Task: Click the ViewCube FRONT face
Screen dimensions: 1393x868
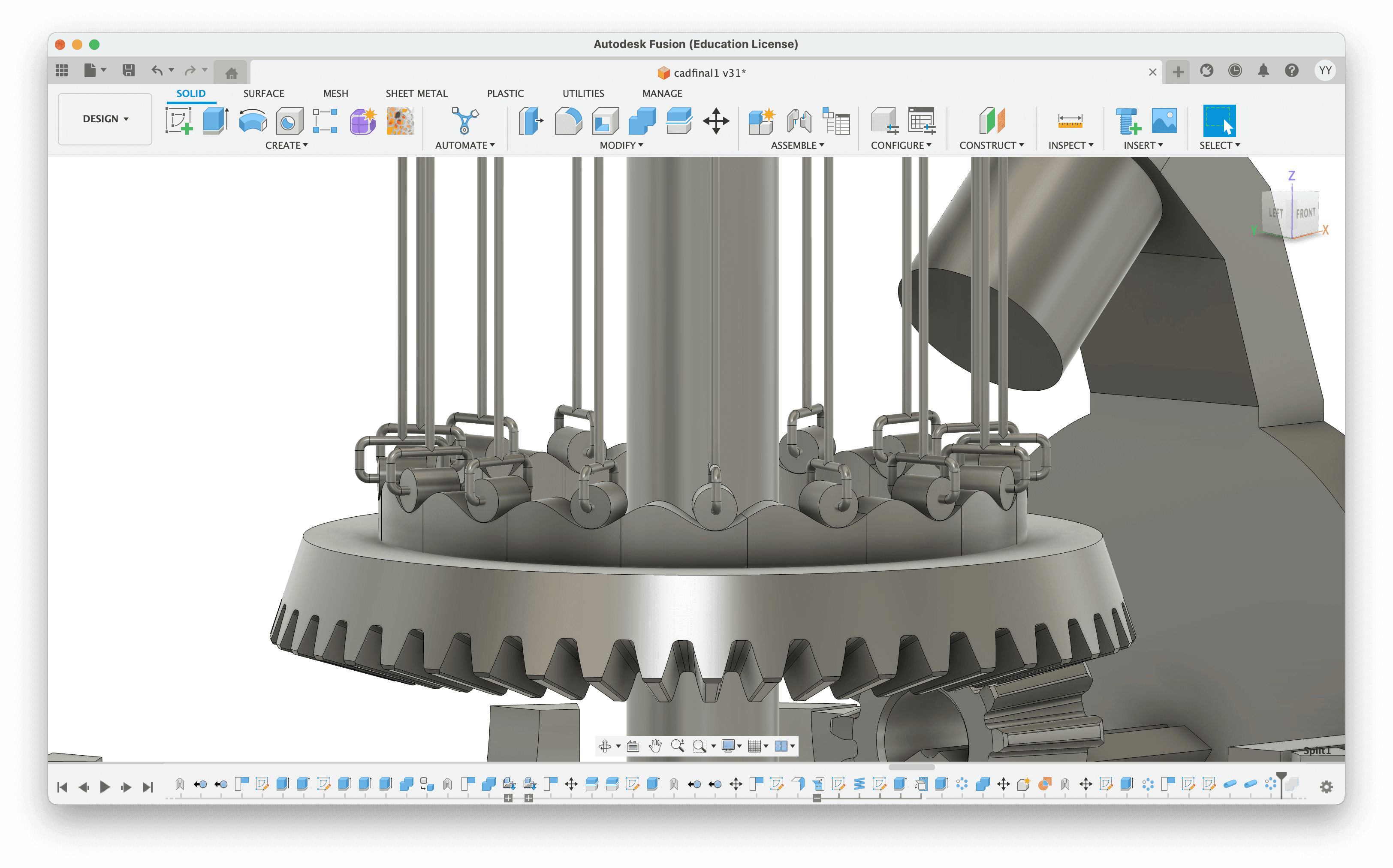Action: coord(1305,214)
